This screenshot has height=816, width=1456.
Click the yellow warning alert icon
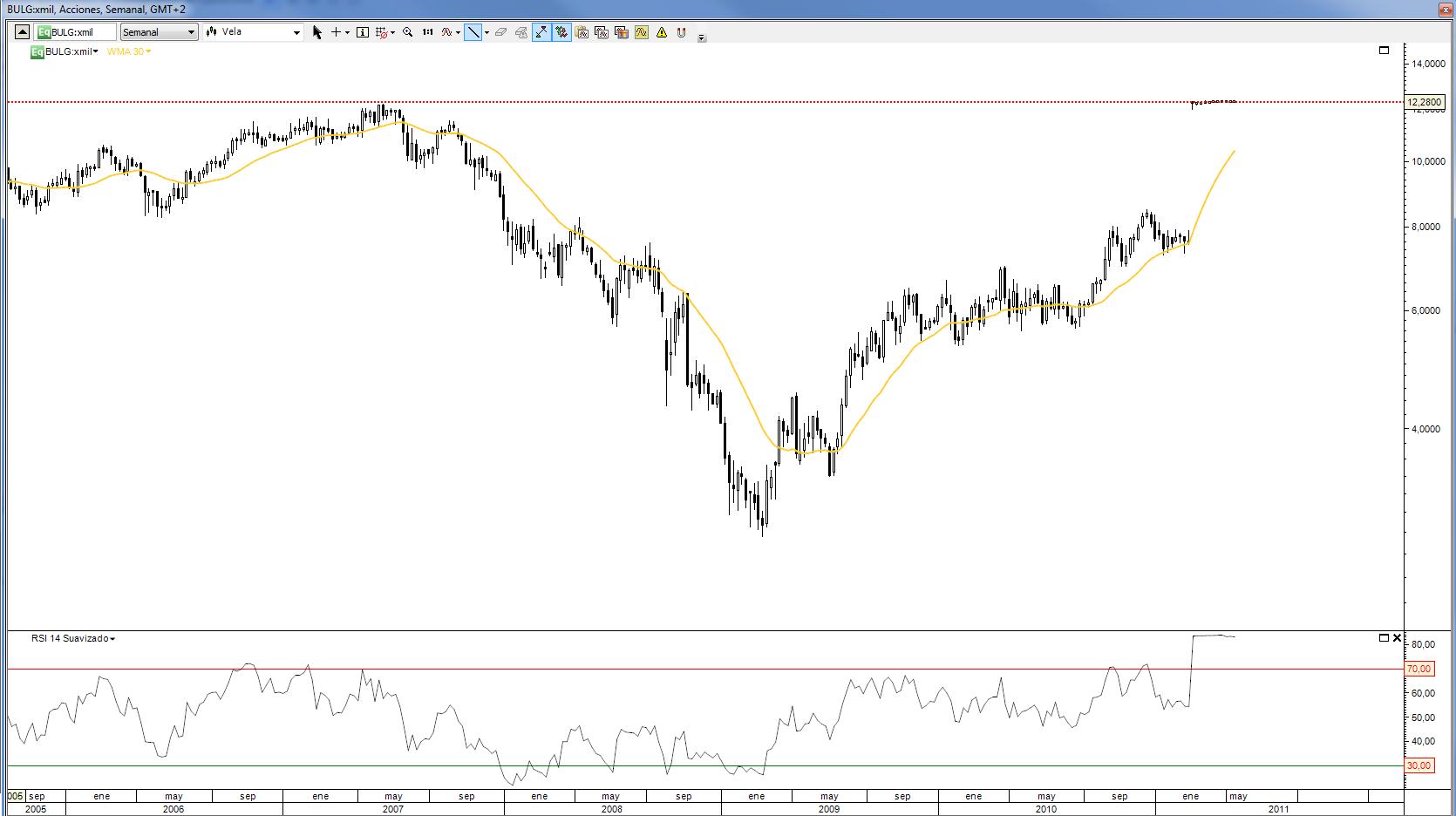(x=662, y=32)
